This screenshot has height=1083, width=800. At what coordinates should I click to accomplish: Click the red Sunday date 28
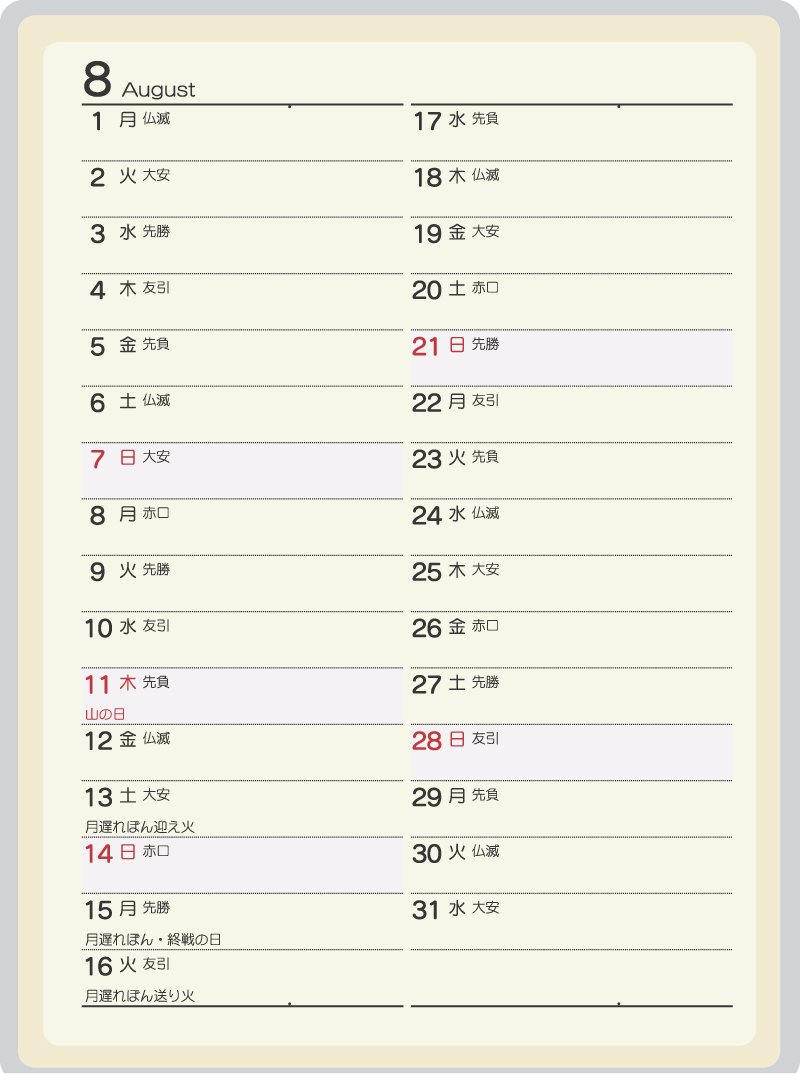click(x=427, y=741)
